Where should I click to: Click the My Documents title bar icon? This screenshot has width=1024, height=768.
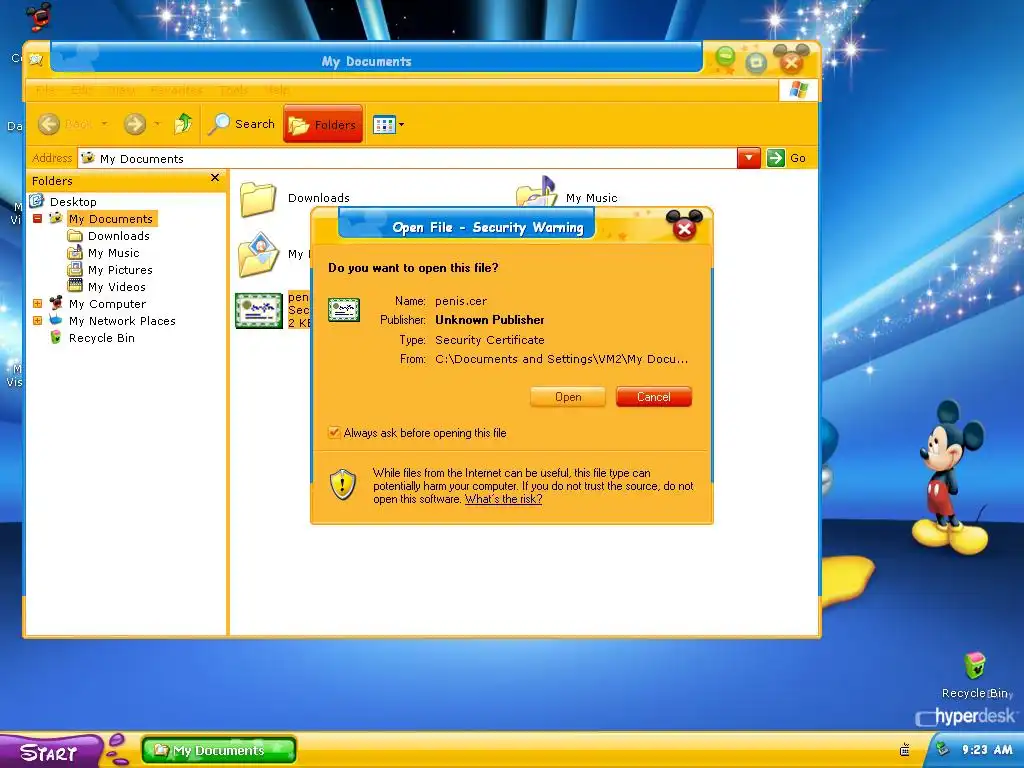click(35, 60)
